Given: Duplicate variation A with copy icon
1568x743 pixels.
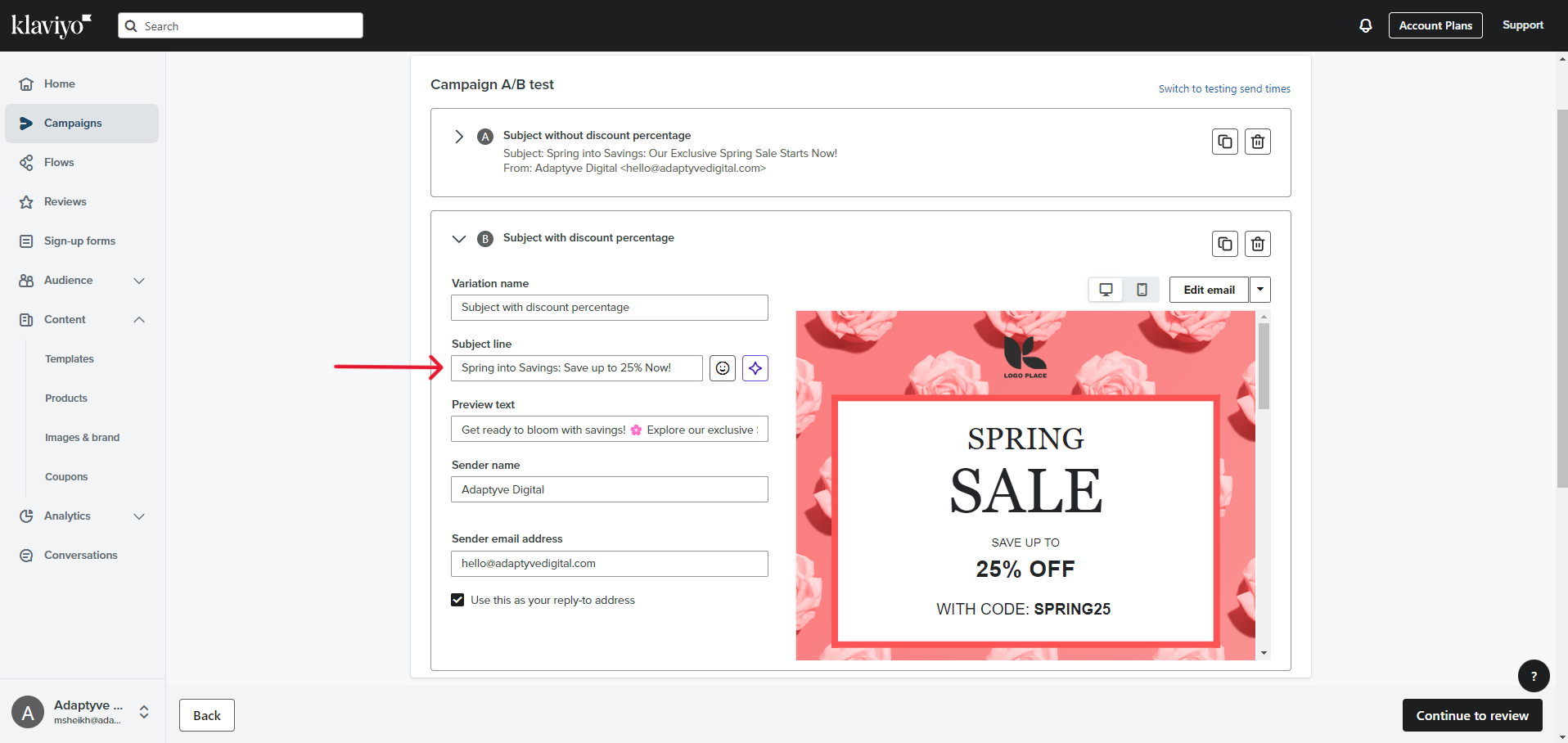Looking at the screenshot, I should (x=1224, y=142).
